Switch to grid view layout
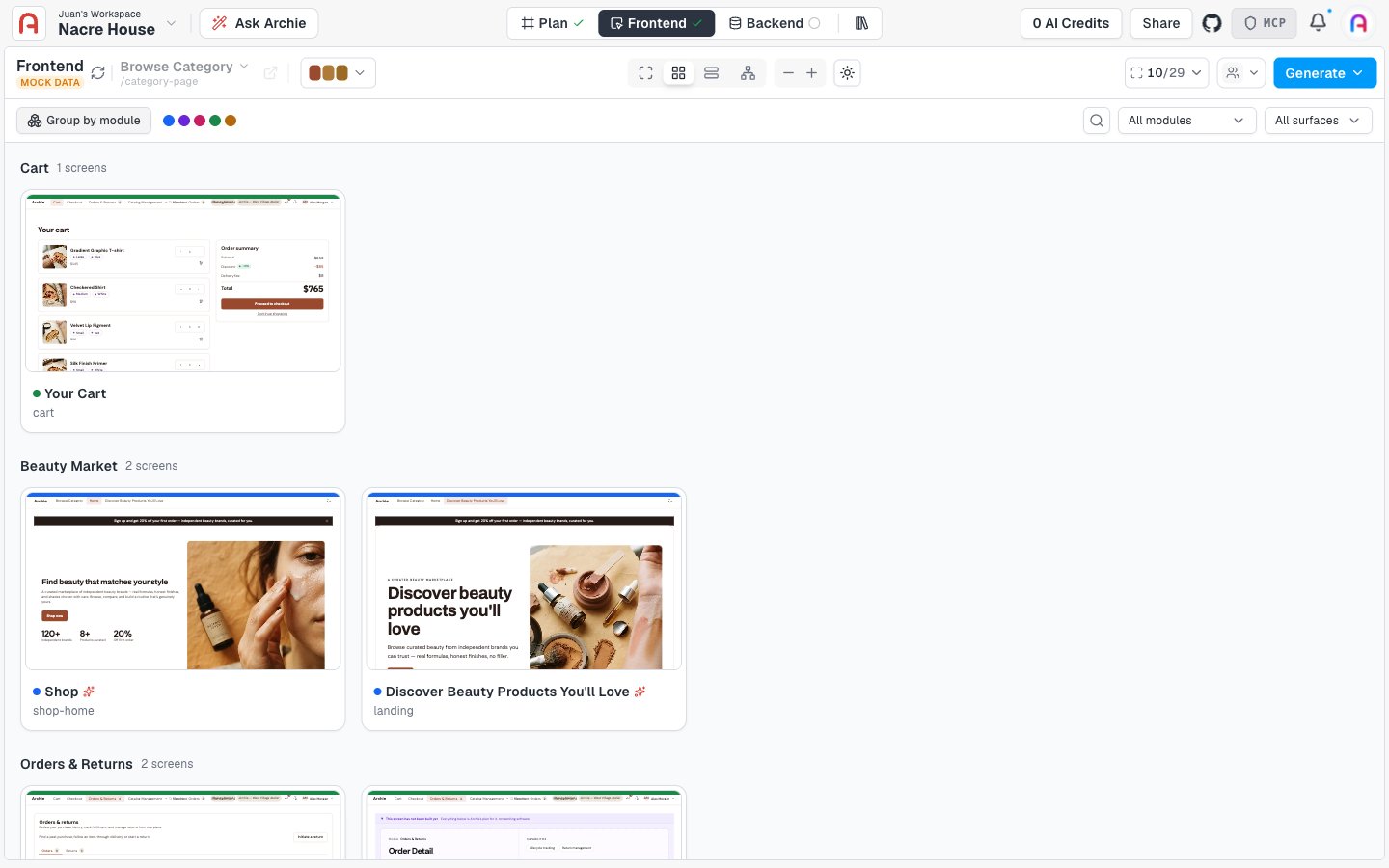 click(x=679, y=73)
